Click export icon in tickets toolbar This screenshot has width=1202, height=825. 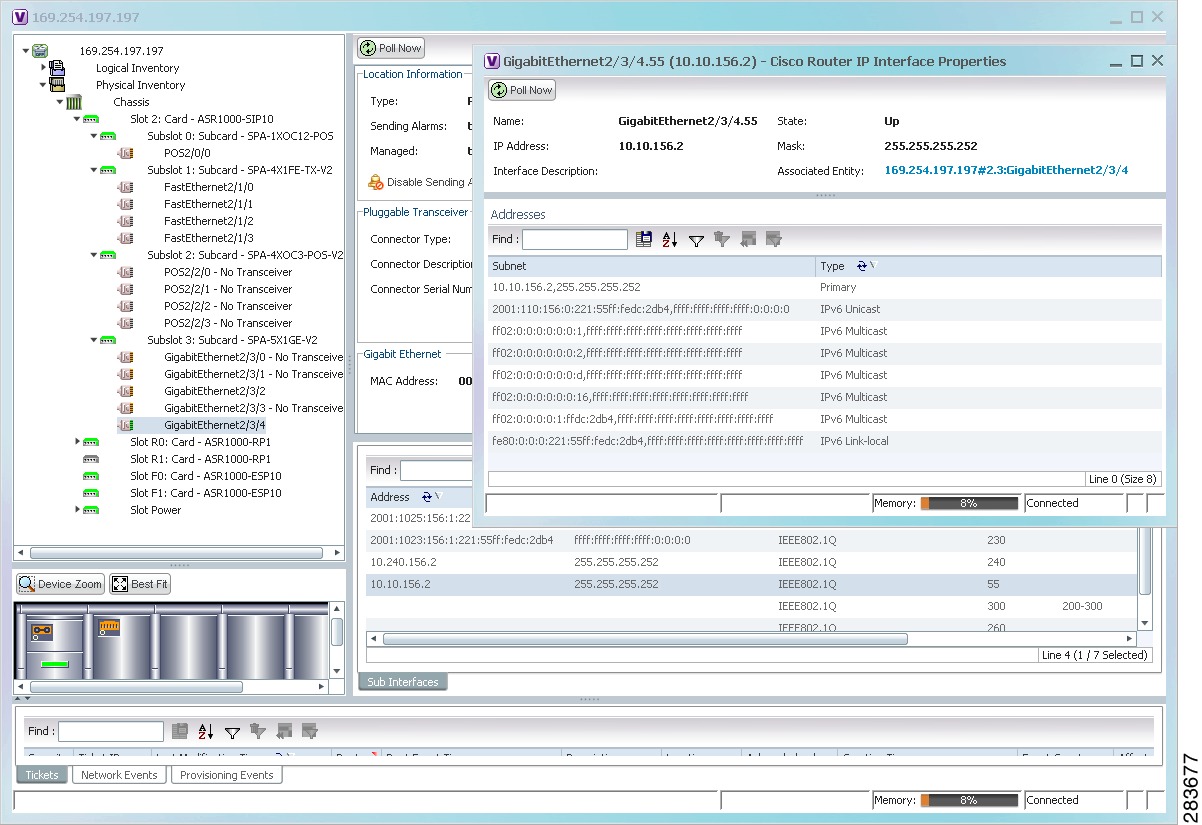pyautogui.click(x=180, y=731)
